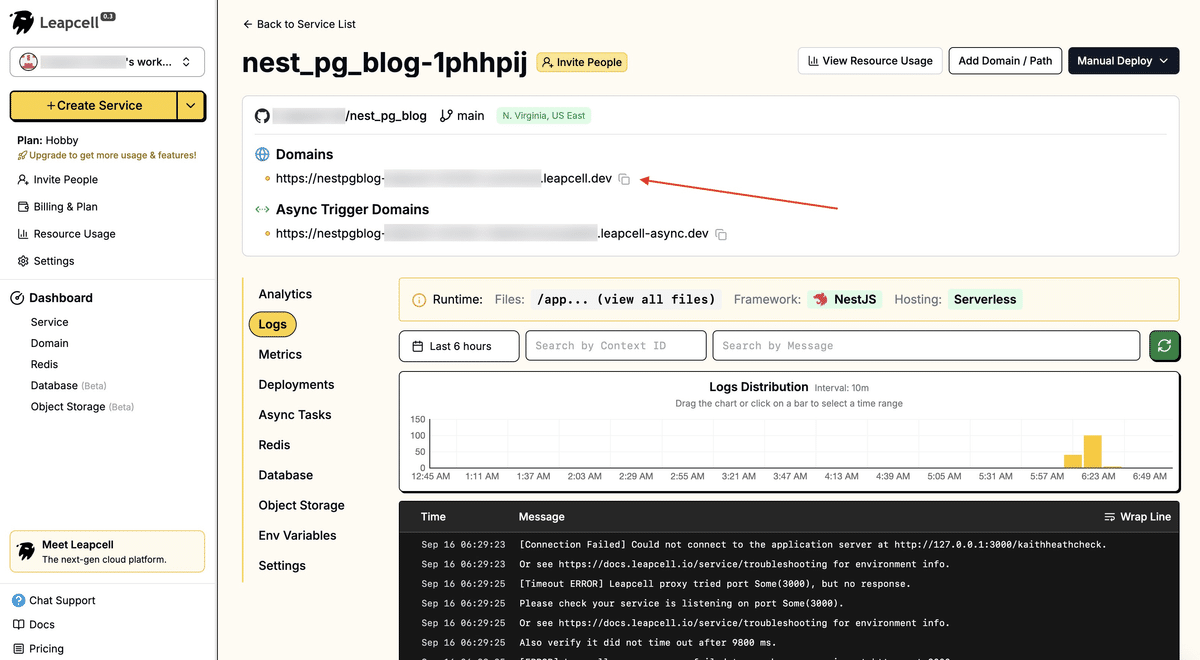Copy the nestpgblog leapcell.dev domain URL
Screen dimensions: 1200x660
click(x=624, y=178)
